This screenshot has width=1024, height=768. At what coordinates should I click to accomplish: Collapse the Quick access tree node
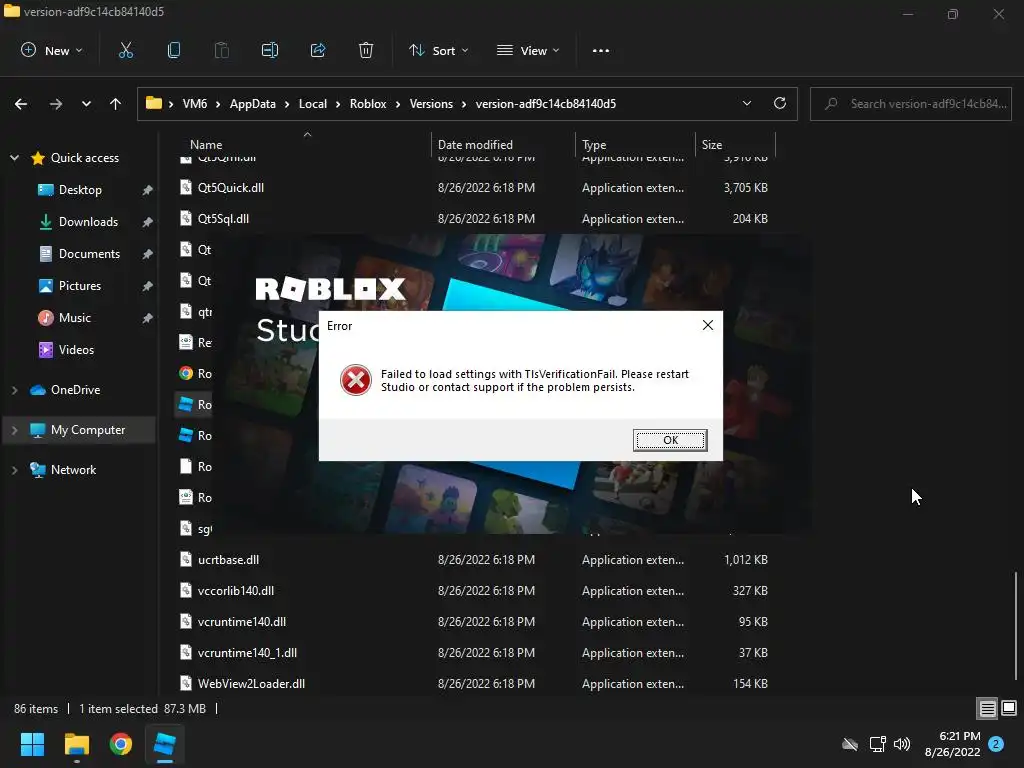pos(14,158)
